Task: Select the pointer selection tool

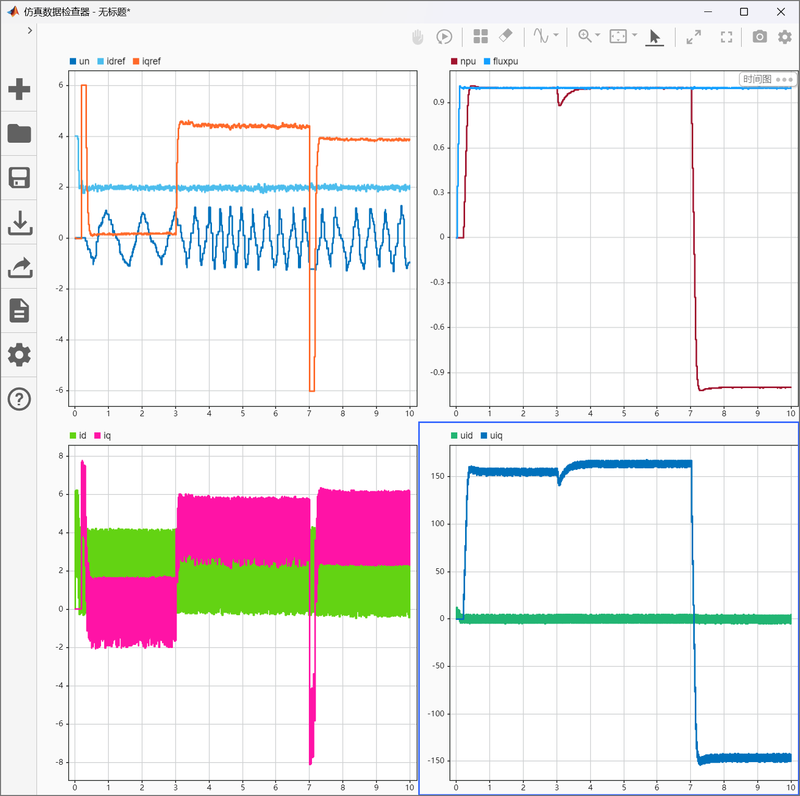Action: tap(655, 37)
